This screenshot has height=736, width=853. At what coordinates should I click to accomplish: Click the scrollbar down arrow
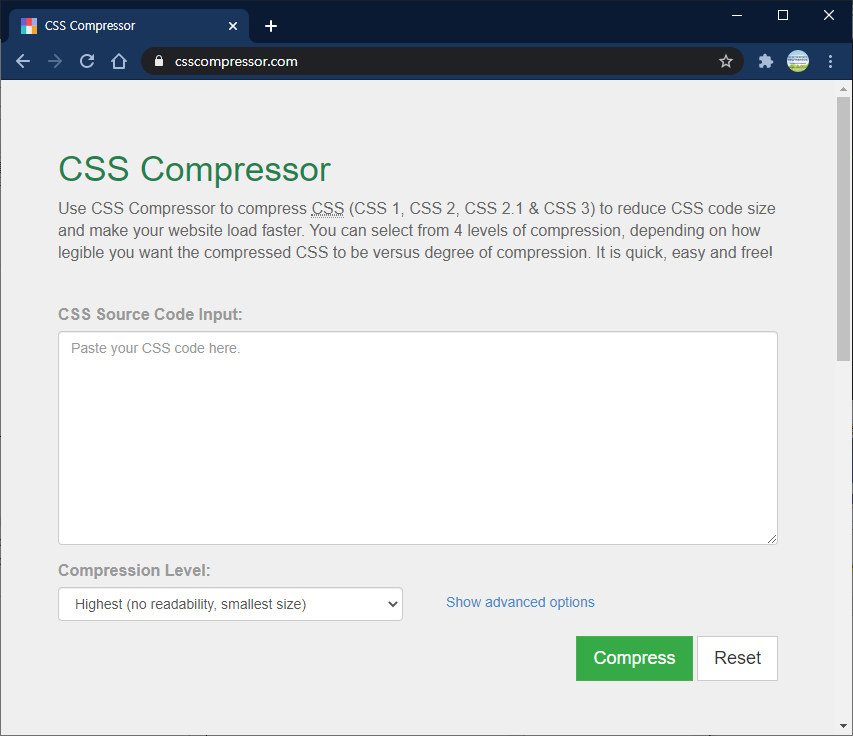click(x=843, y=726)
